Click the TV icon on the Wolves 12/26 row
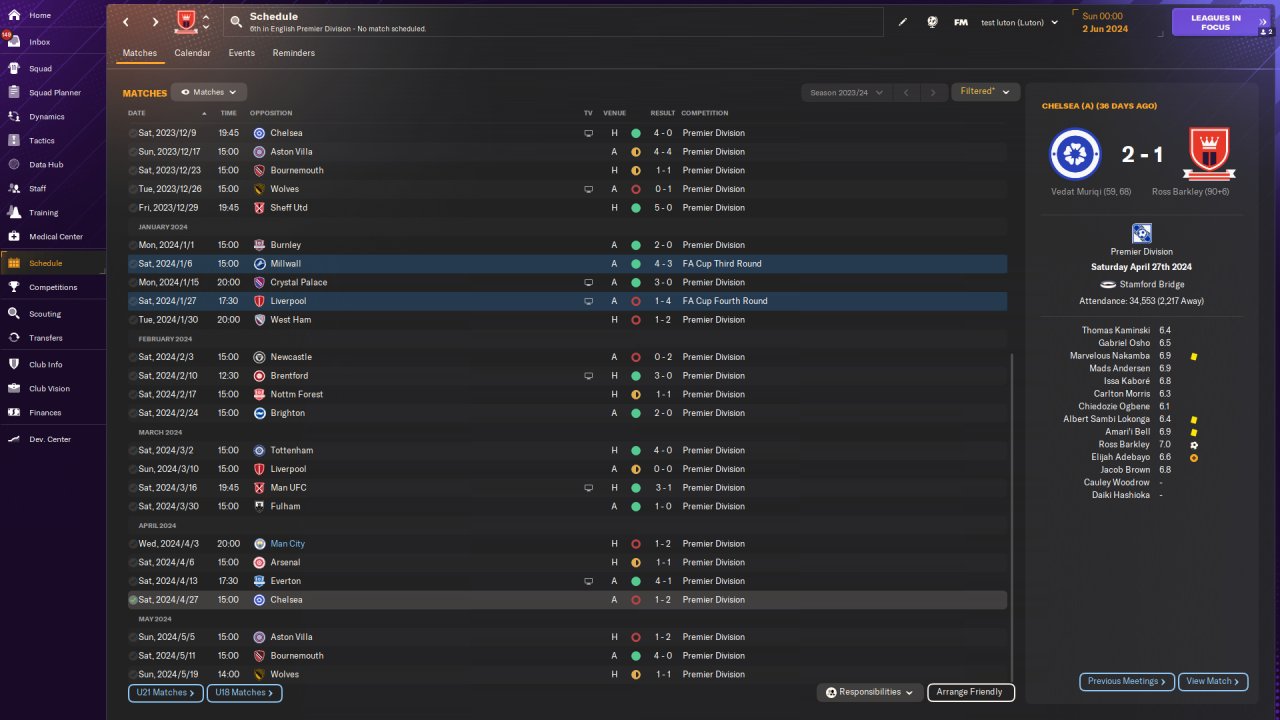1280x720 pixels. pos(589,189)
